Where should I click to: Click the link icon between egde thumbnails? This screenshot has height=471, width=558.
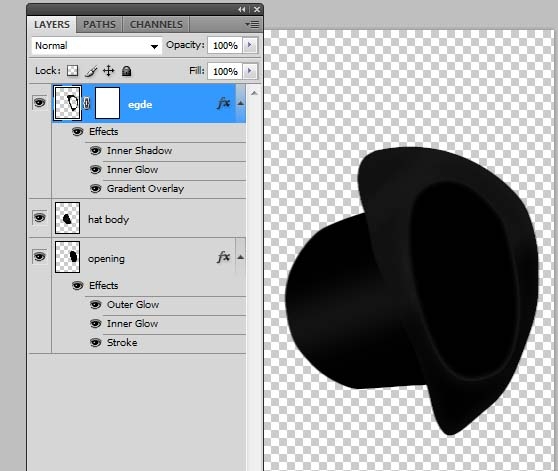(87, 104)
